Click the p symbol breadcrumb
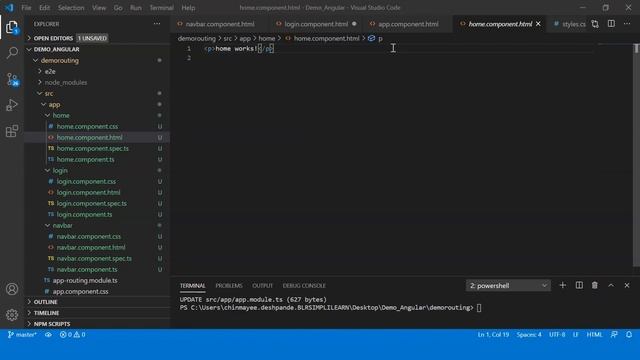 376,38
